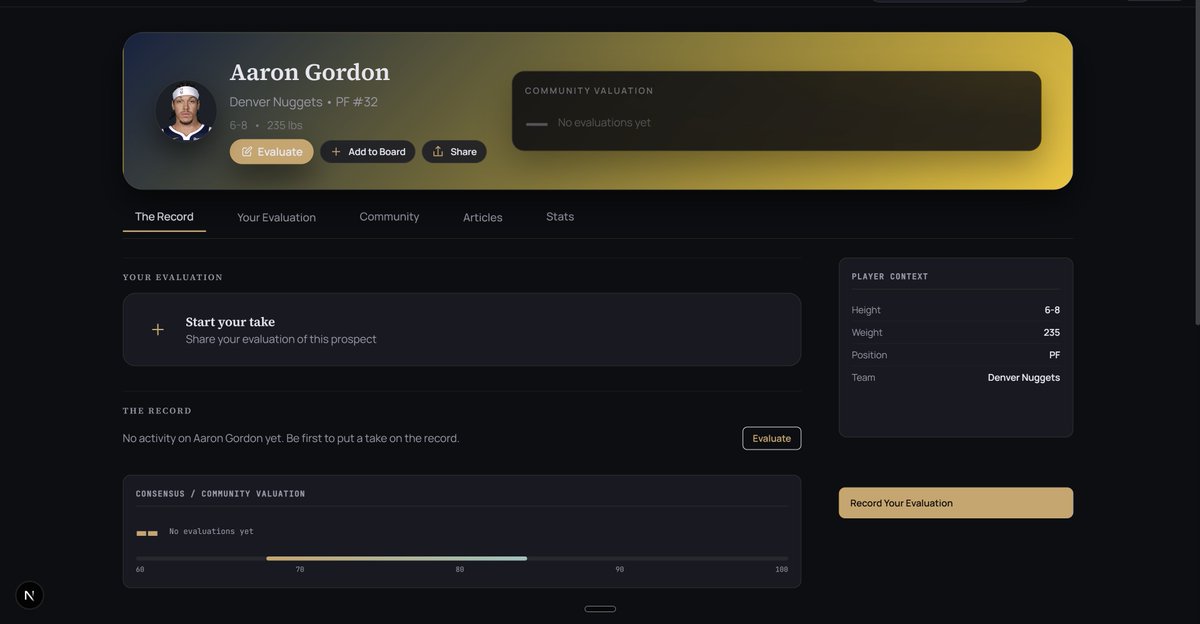Click the scale label 100
The width and height of the screenshot is (1200, 624).
[781, 570]
